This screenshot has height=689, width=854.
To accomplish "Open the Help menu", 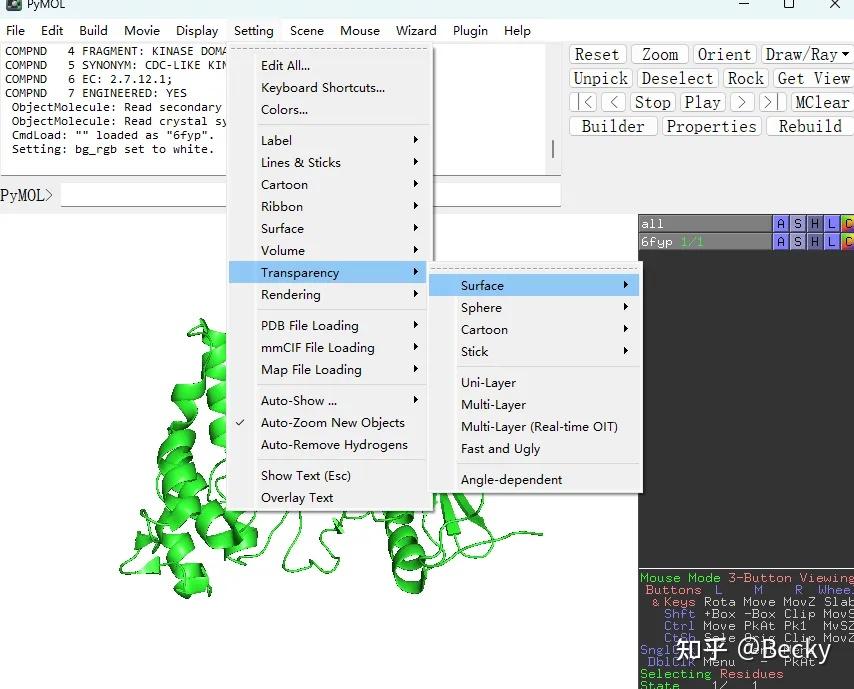I will 517,31.
